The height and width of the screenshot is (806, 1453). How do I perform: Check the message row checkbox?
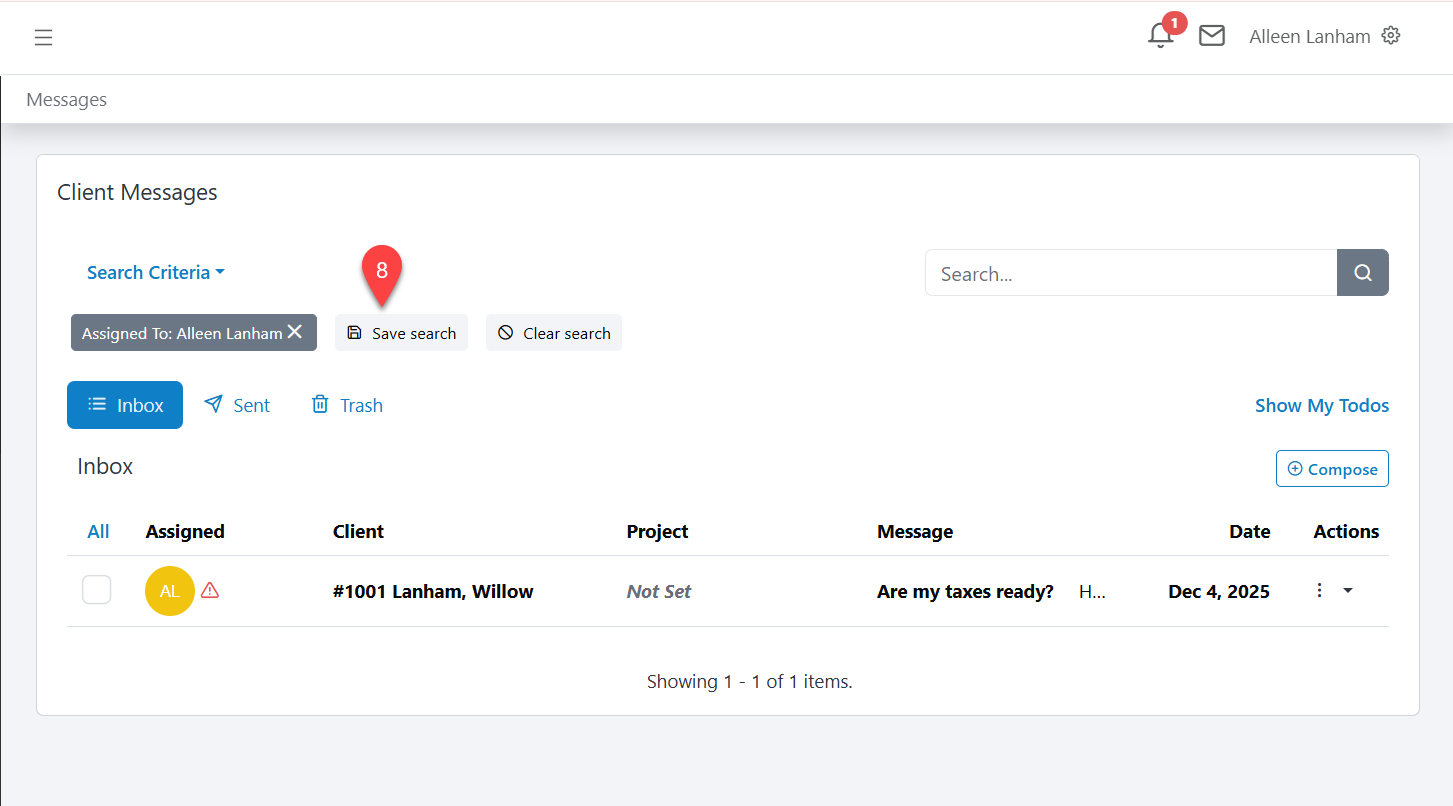[x=96, y=590]
